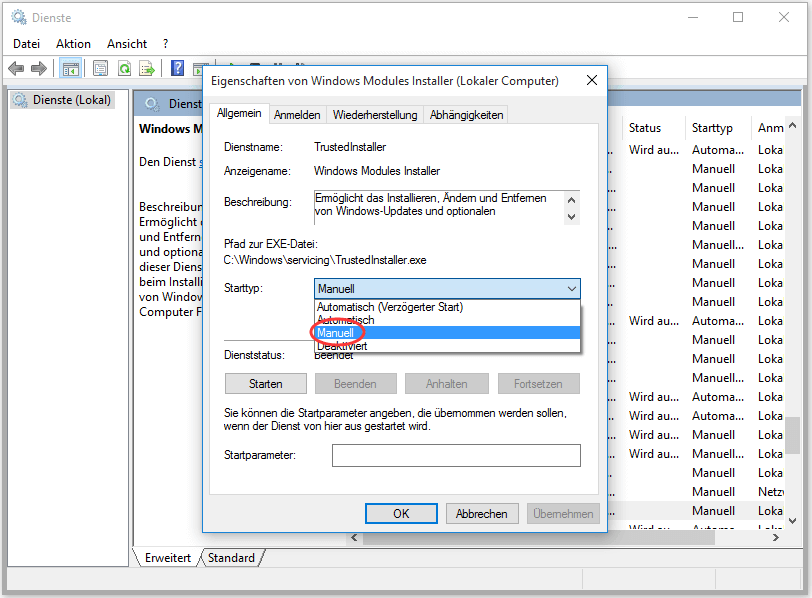This screenshot has width=812, height=598.
Task: Click the Back arrow in Dienste toolbar
Action: [16, 68]
